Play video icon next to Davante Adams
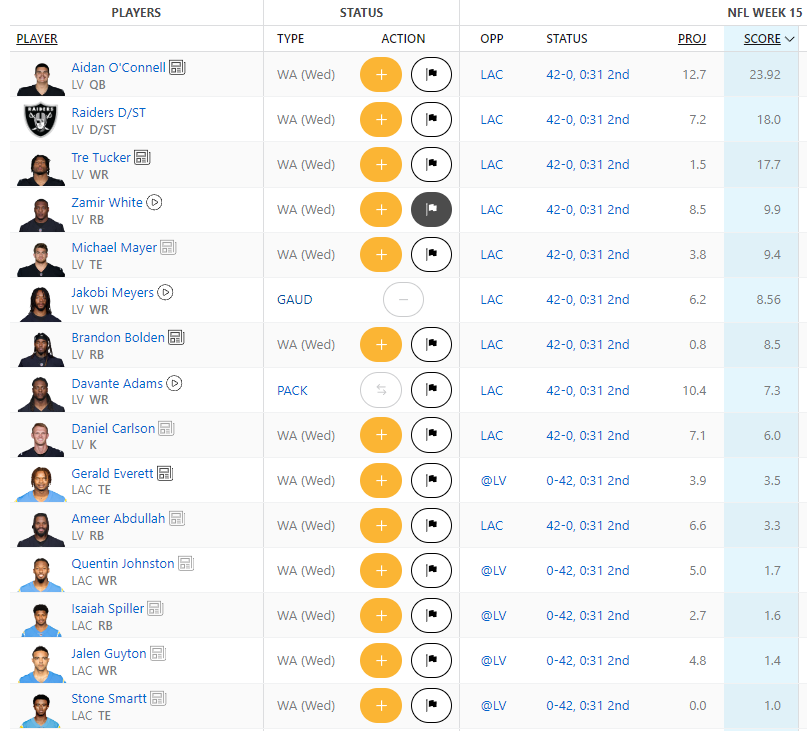Screen dimensions: 807x731 coord(174,384)
